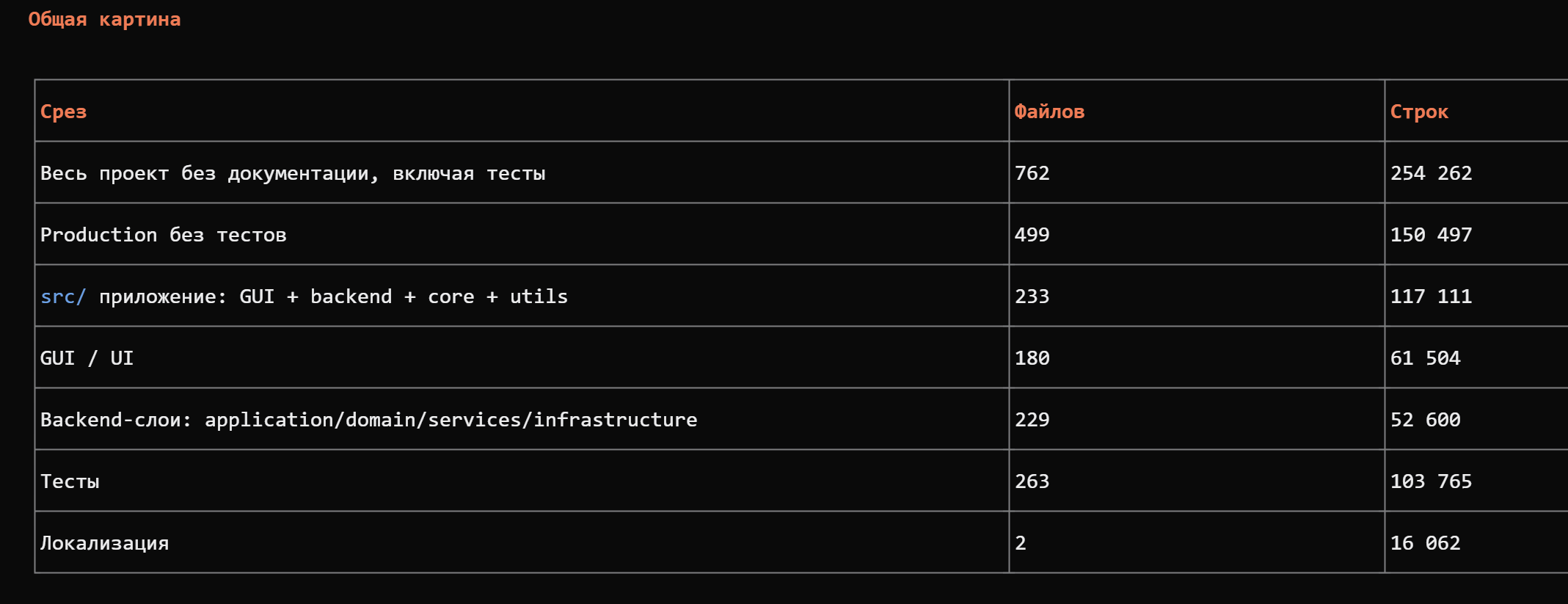Click the 'GUI / UI' row label
Viewport: 1568px width, 604px height.
click(87, 358)
